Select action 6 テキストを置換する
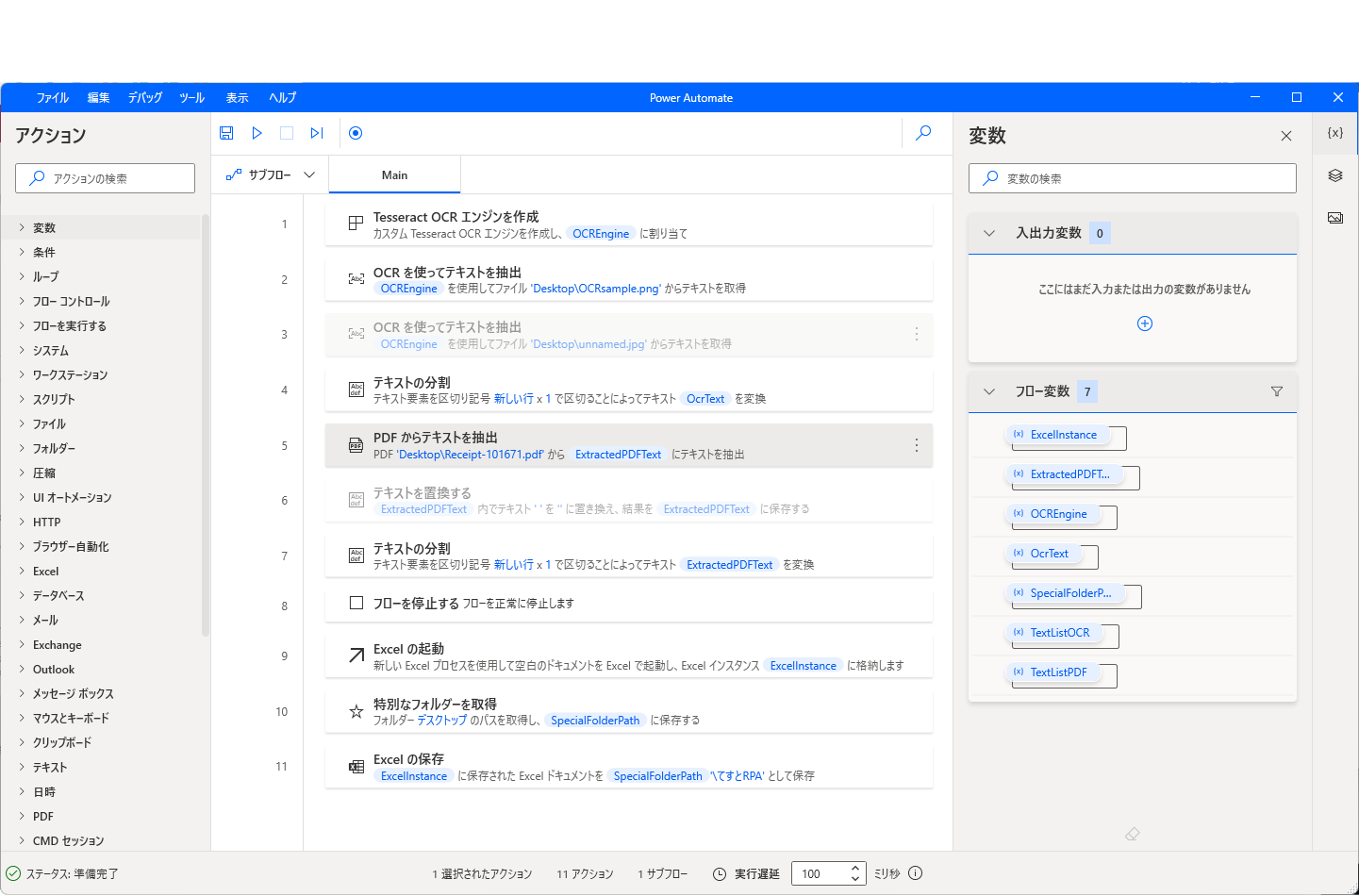The width and height of the screenshot is (1359, 896). click(629, 500)
